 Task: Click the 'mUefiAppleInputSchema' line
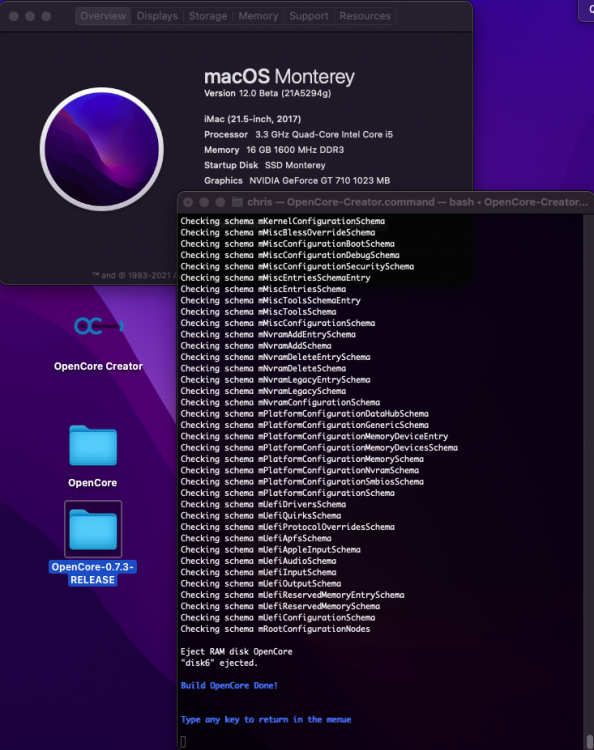point(271,550)
